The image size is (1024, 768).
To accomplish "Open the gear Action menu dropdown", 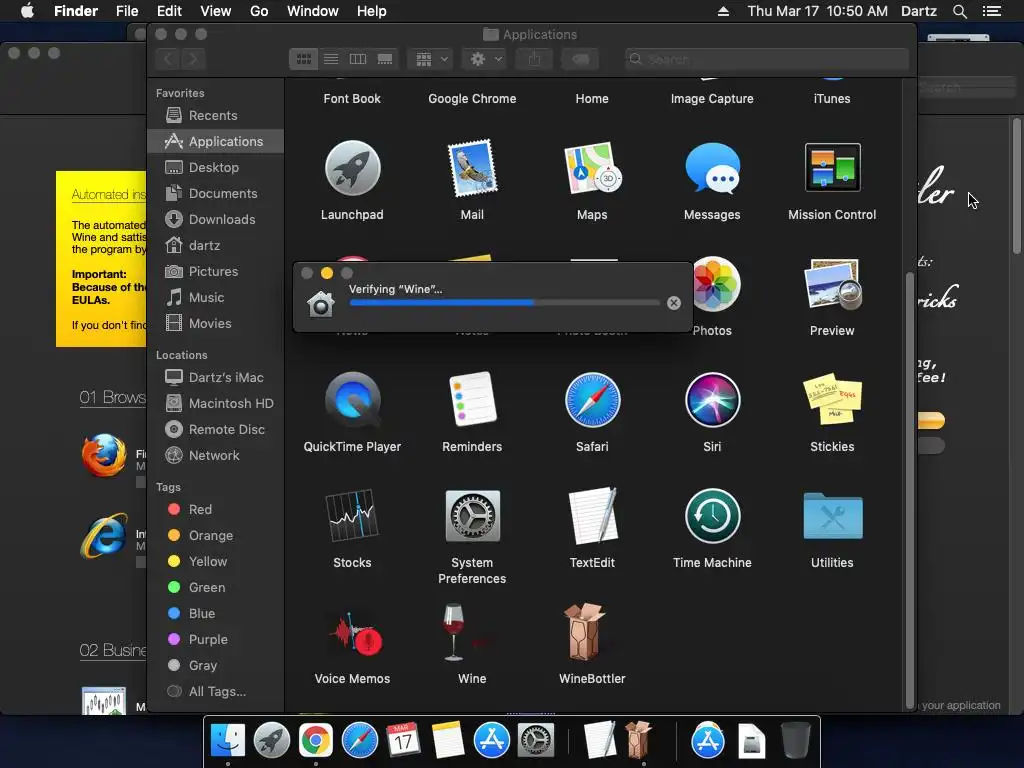I will (485, 59).
